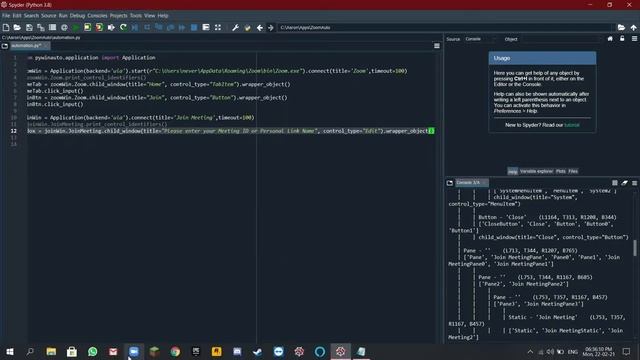Run the current cell
640x360 pixels.
click(87, 27)
